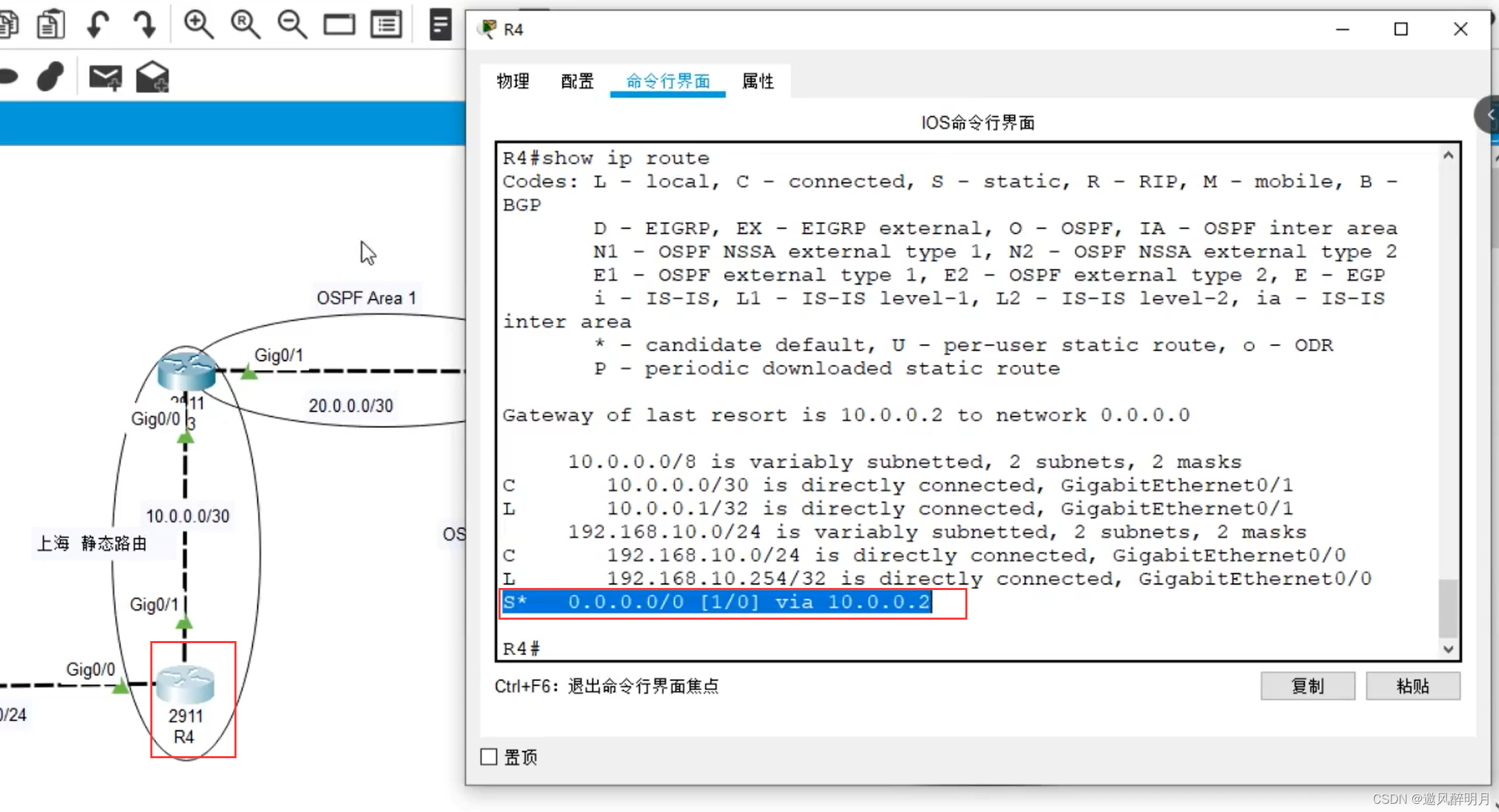Click the Undo arrow icon
This screenshot has height=812, width=1499.
click(x=97, y=25)
